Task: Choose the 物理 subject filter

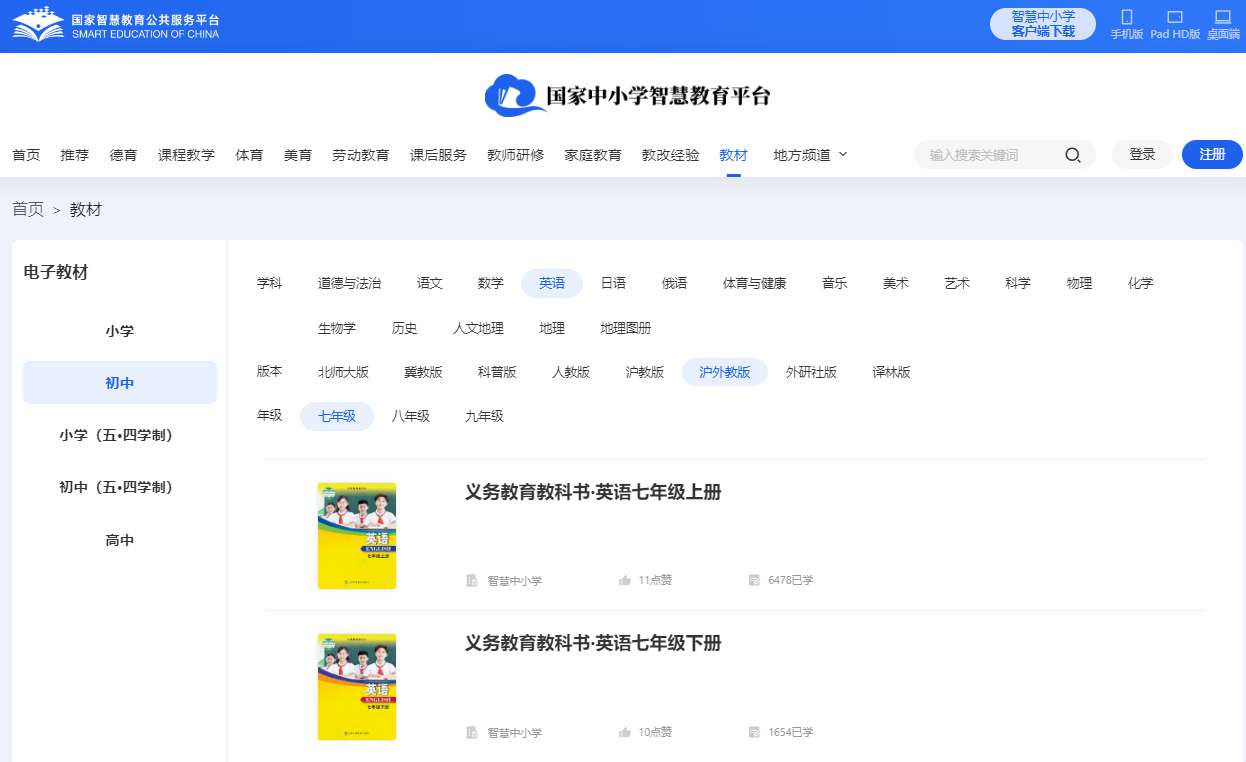Action: coord(1079,283)
